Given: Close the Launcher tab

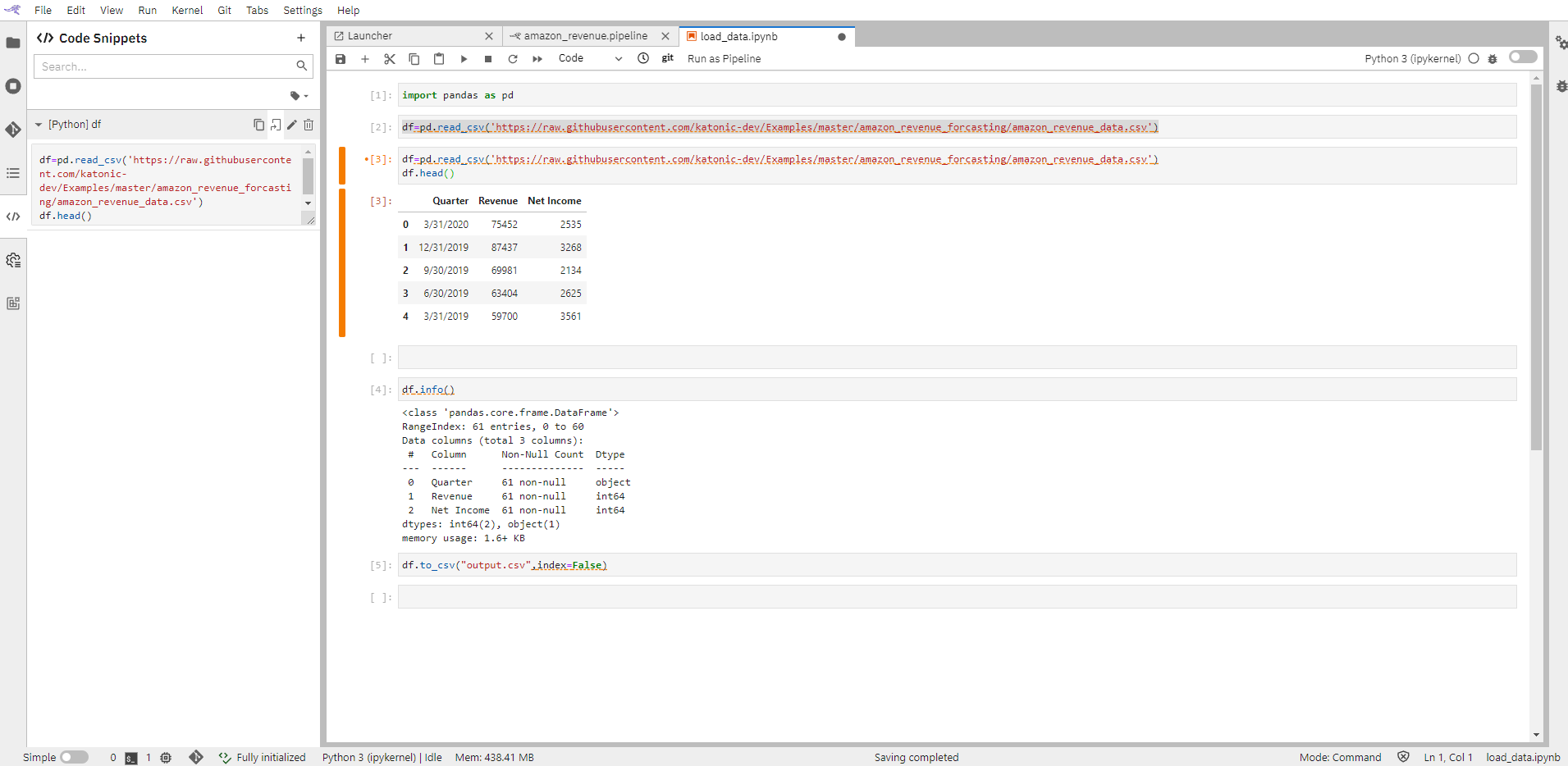Looking at the screenshot, I should [x=489, y=36].
